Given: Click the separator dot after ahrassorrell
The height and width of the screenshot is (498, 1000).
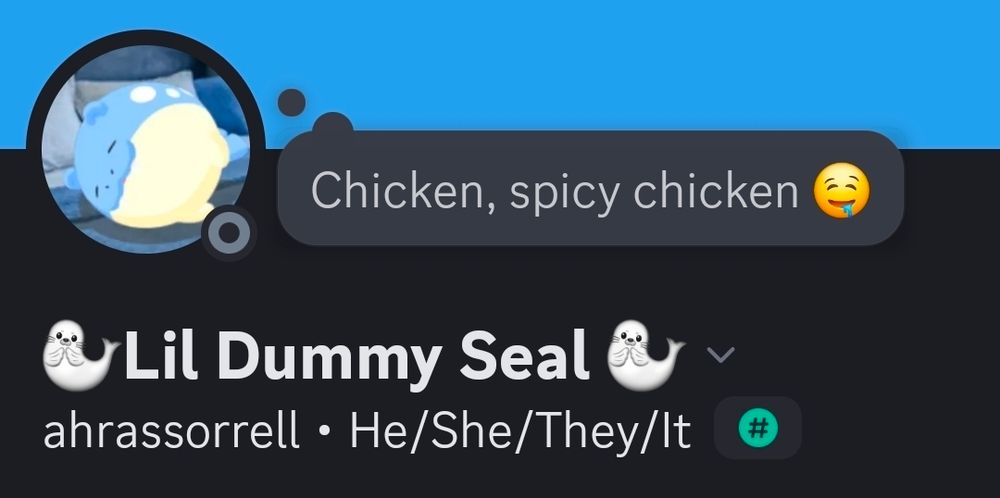Looking at the screenshot, I should pos(324,432).
